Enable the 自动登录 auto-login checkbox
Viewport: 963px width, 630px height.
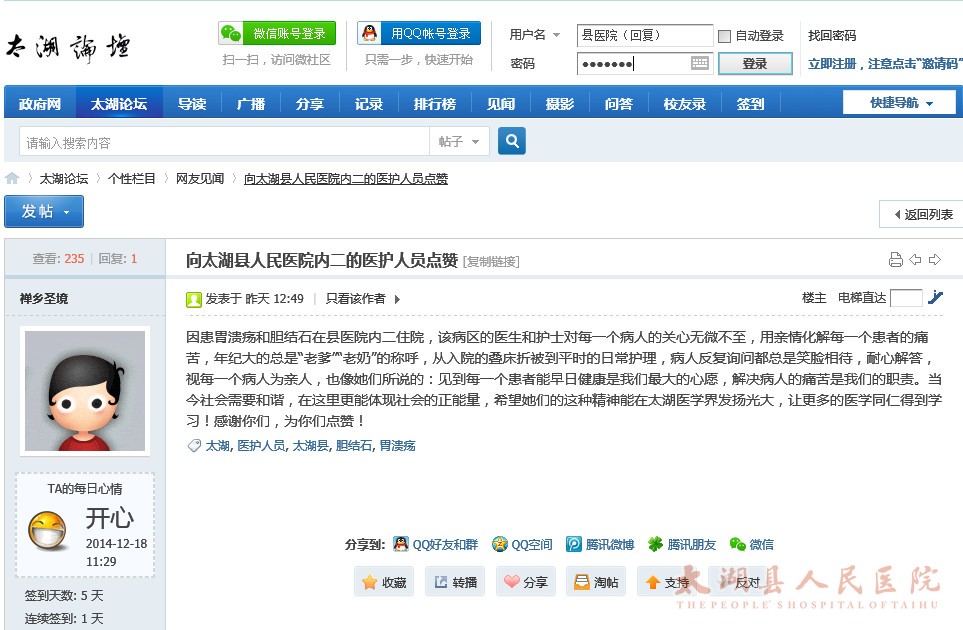[724, 36]
